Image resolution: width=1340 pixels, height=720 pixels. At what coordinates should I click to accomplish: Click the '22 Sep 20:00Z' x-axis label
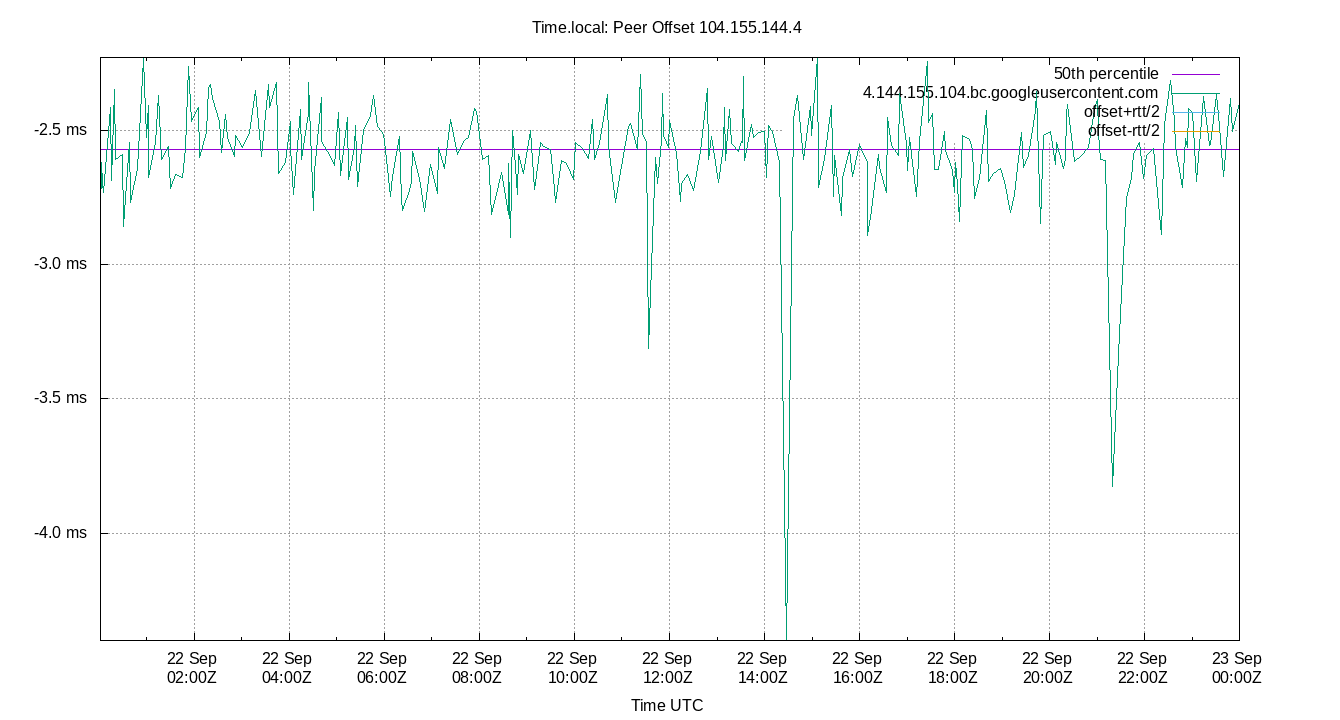[1047, 668]
